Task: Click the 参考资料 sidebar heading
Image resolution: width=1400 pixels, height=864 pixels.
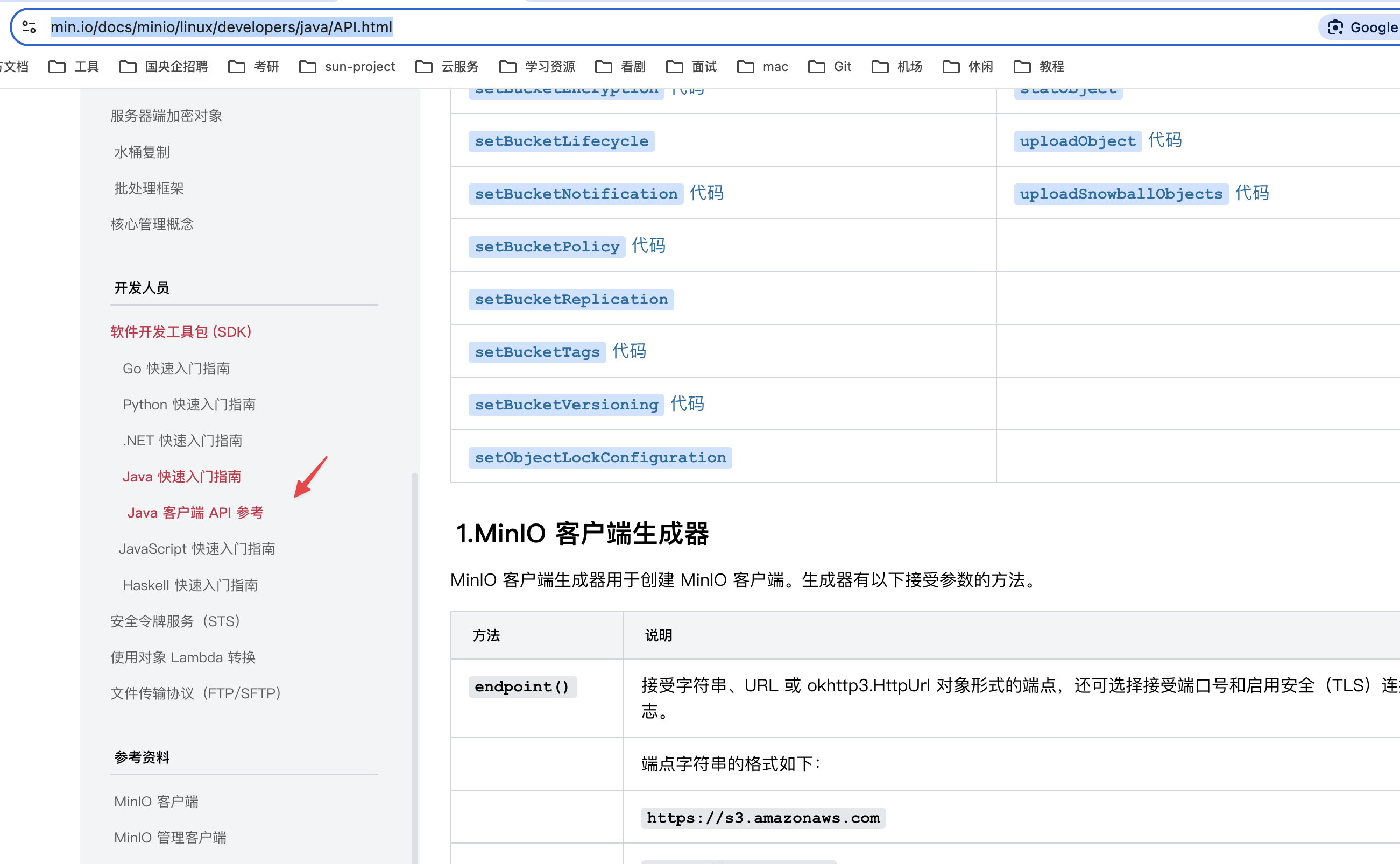Action: [142, 757]
